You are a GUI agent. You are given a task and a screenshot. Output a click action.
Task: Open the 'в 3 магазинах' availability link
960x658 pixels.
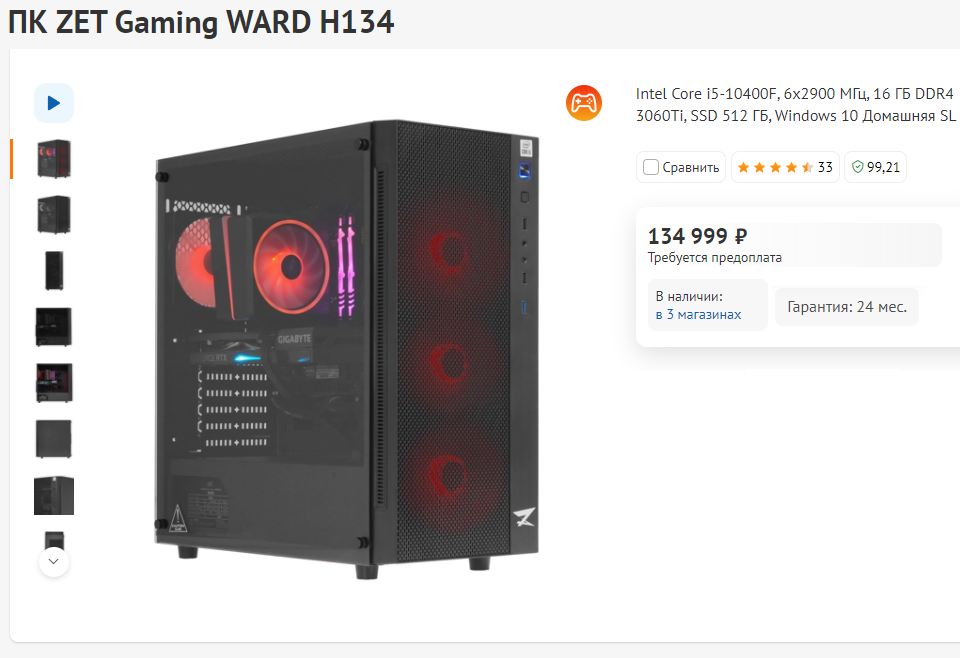pos(698,315)
